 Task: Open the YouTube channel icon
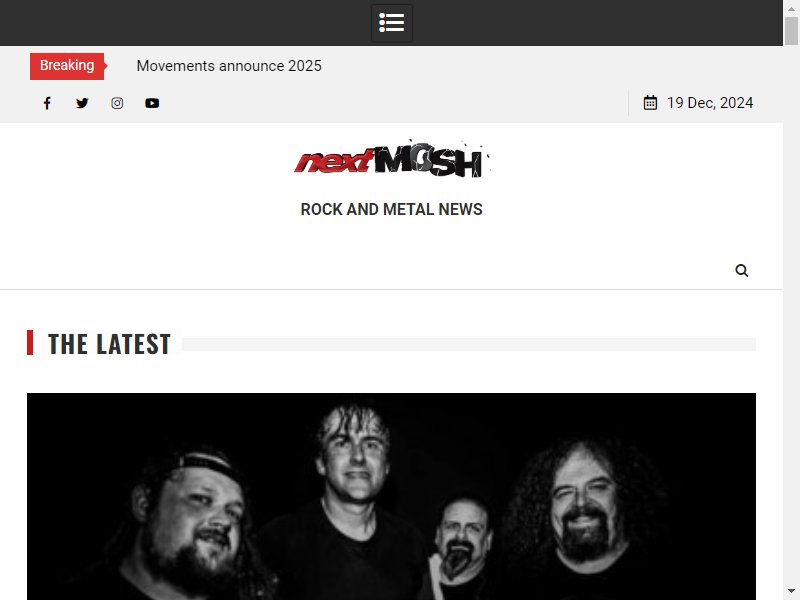click(152, 103)
